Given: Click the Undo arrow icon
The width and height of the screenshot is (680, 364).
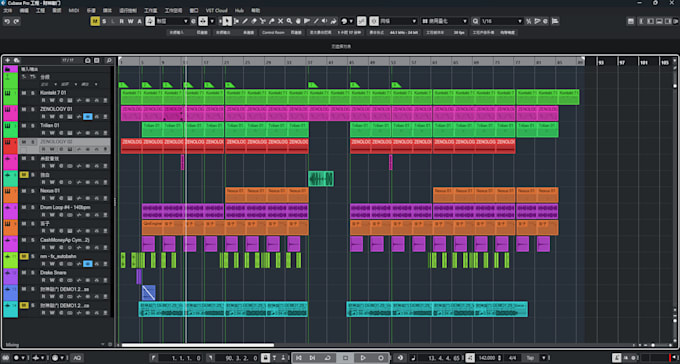Looking at the screenshot, I should pos(7,21).
